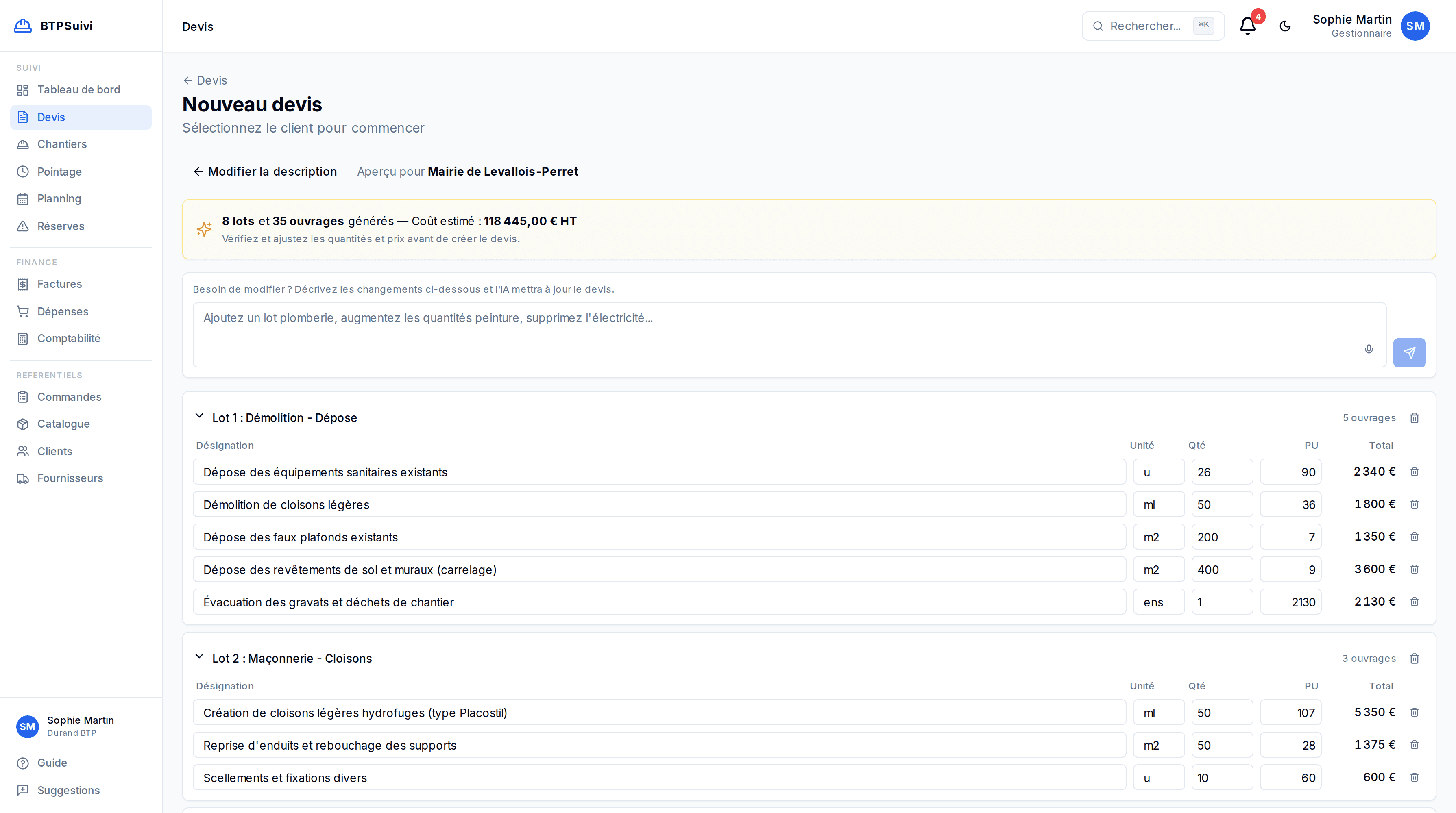Viewport: 1456px width, 813px height.
Task: Delete Lot 2 Maçonnerie - Cloisons
Action: [x=1414, y=658]
